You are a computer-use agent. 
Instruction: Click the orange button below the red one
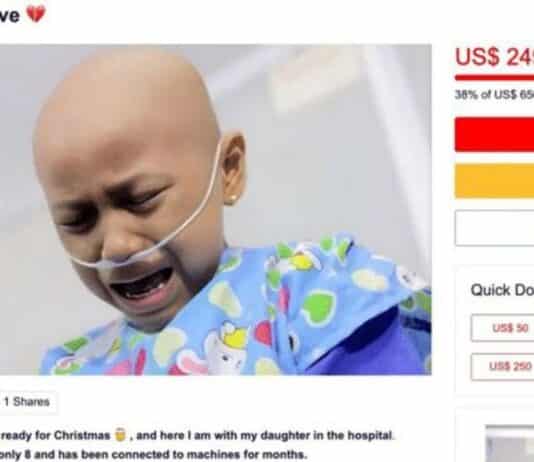tap(494, 181)
